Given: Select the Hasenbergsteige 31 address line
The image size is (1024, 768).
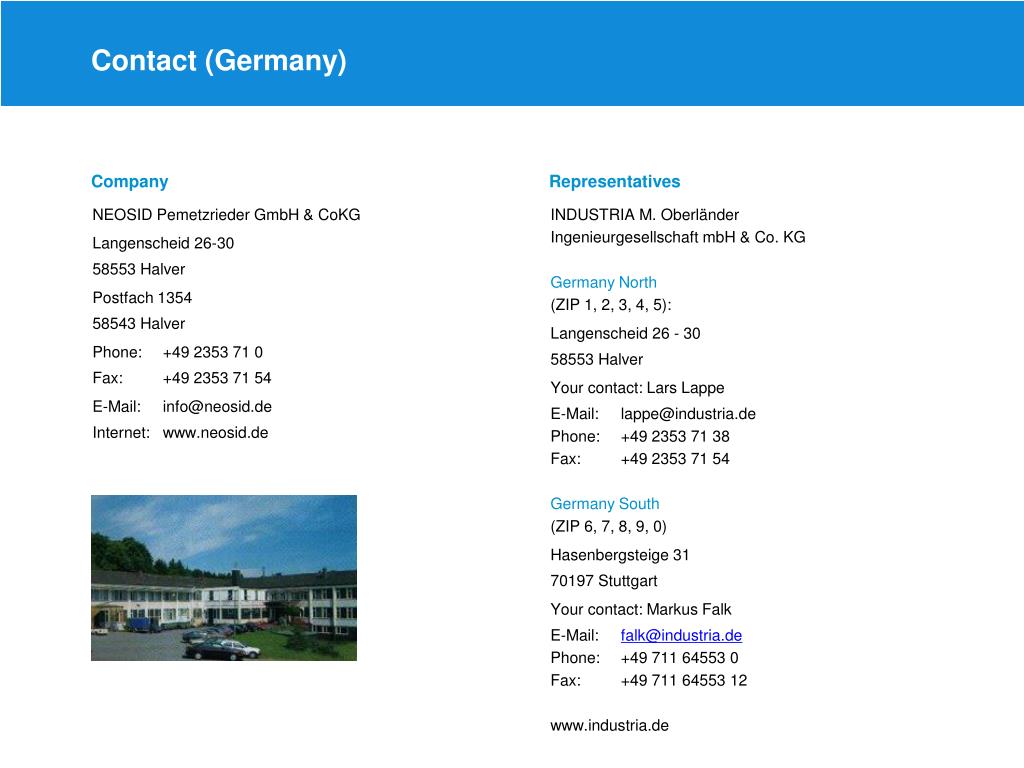Looking at the screenshot, I should (x=620, y=555).
